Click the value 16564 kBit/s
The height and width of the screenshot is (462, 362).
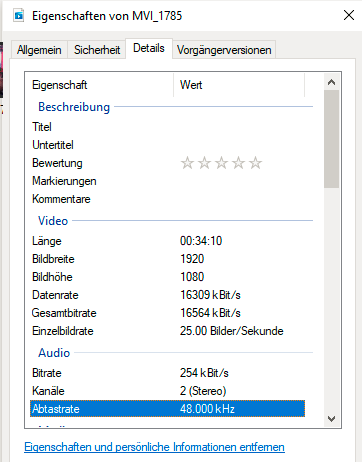[210, 313]
